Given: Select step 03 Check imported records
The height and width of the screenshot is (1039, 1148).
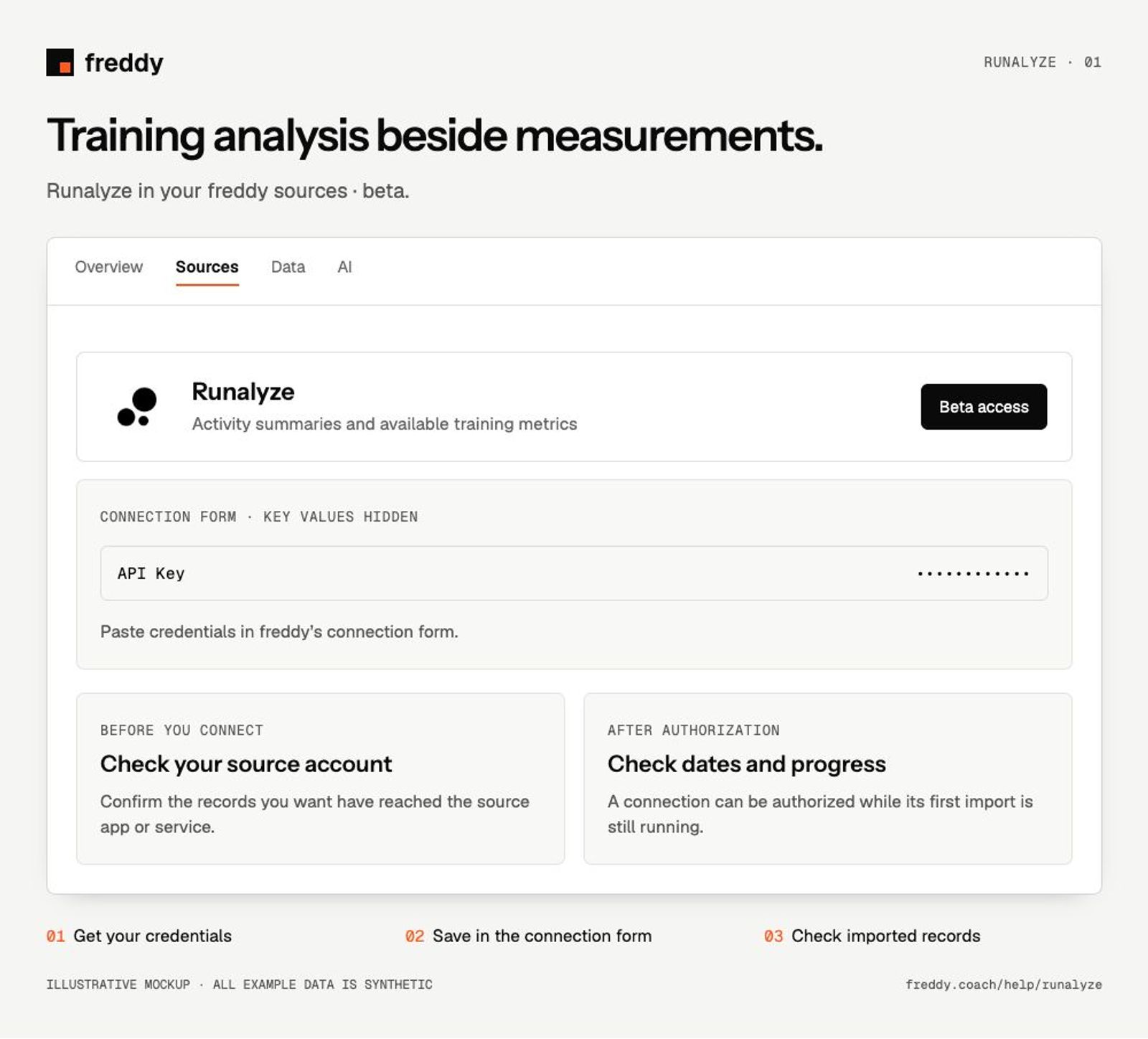Looking at the screenshot, I should point(872,936).
